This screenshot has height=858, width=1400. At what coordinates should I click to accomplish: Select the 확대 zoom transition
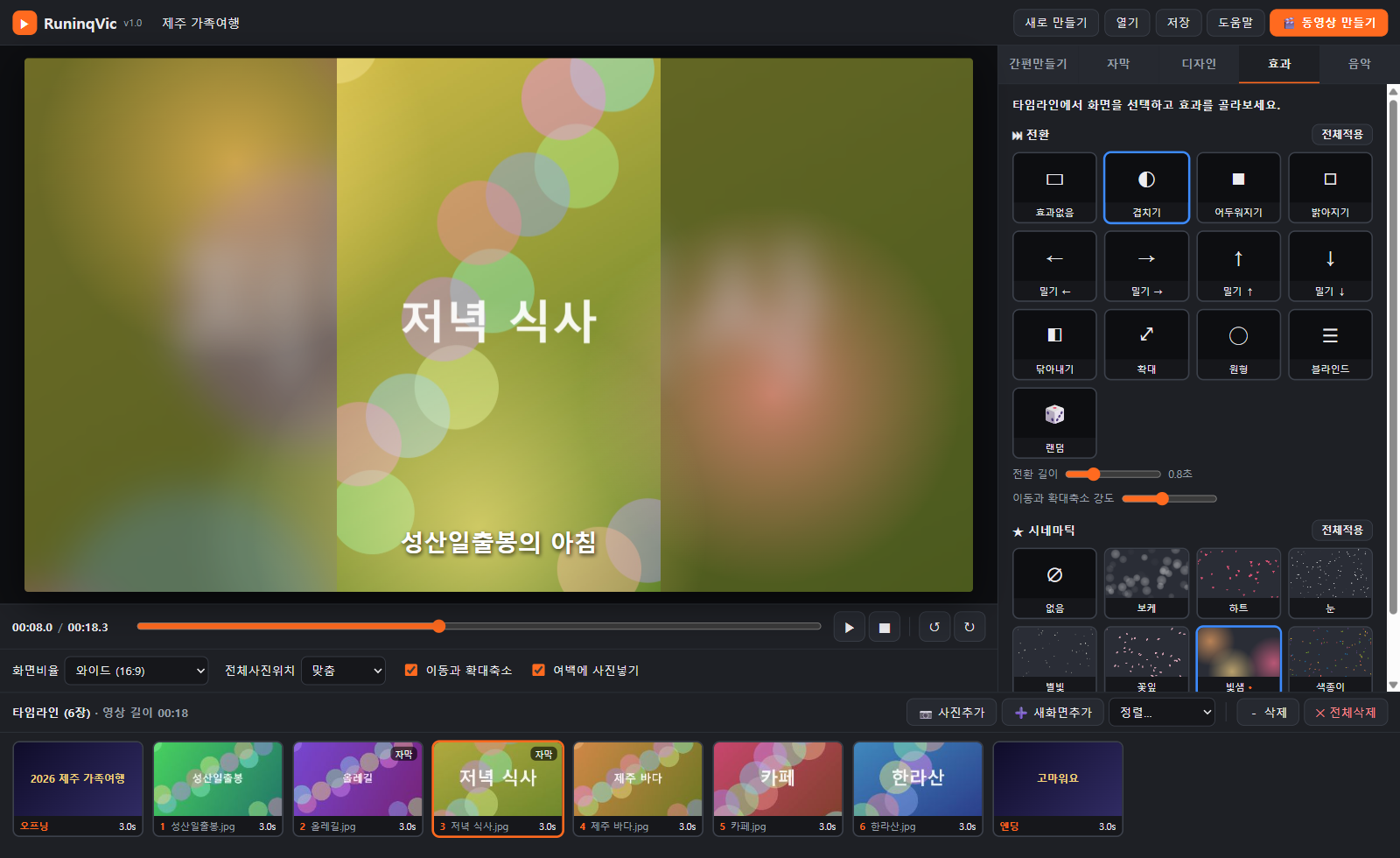tap(1146, 344)
